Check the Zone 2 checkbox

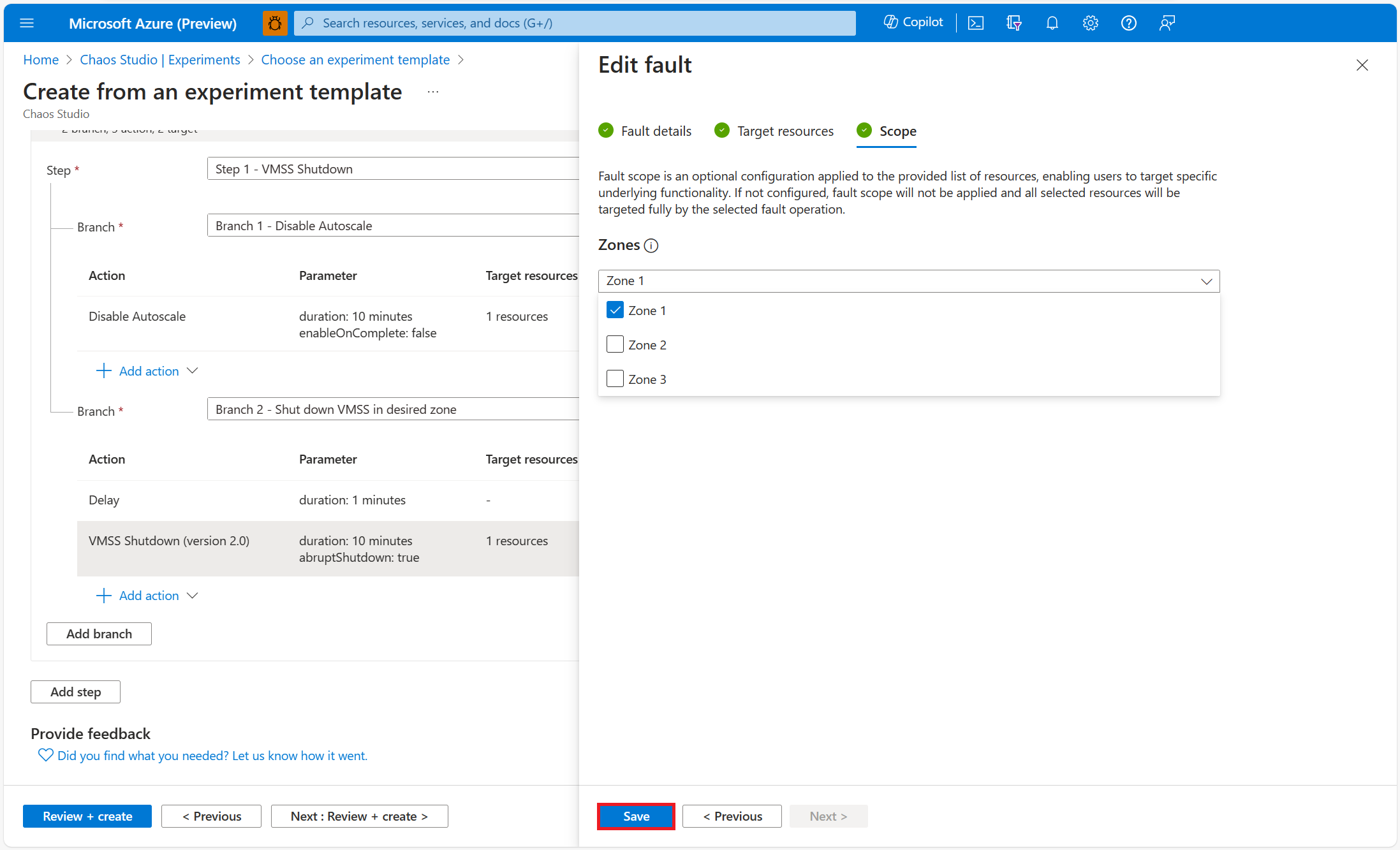614,344
